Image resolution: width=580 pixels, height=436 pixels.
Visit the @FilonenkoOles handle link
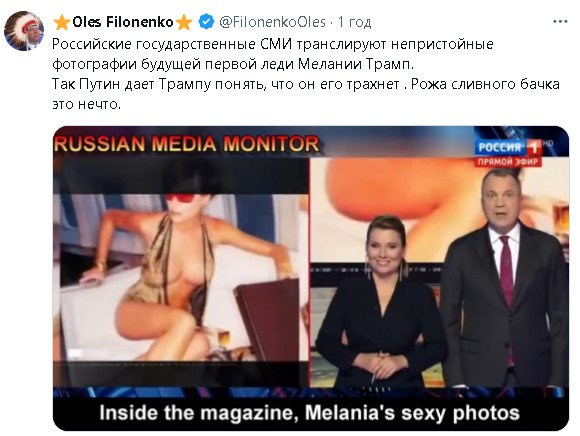[x=272, y=22]
